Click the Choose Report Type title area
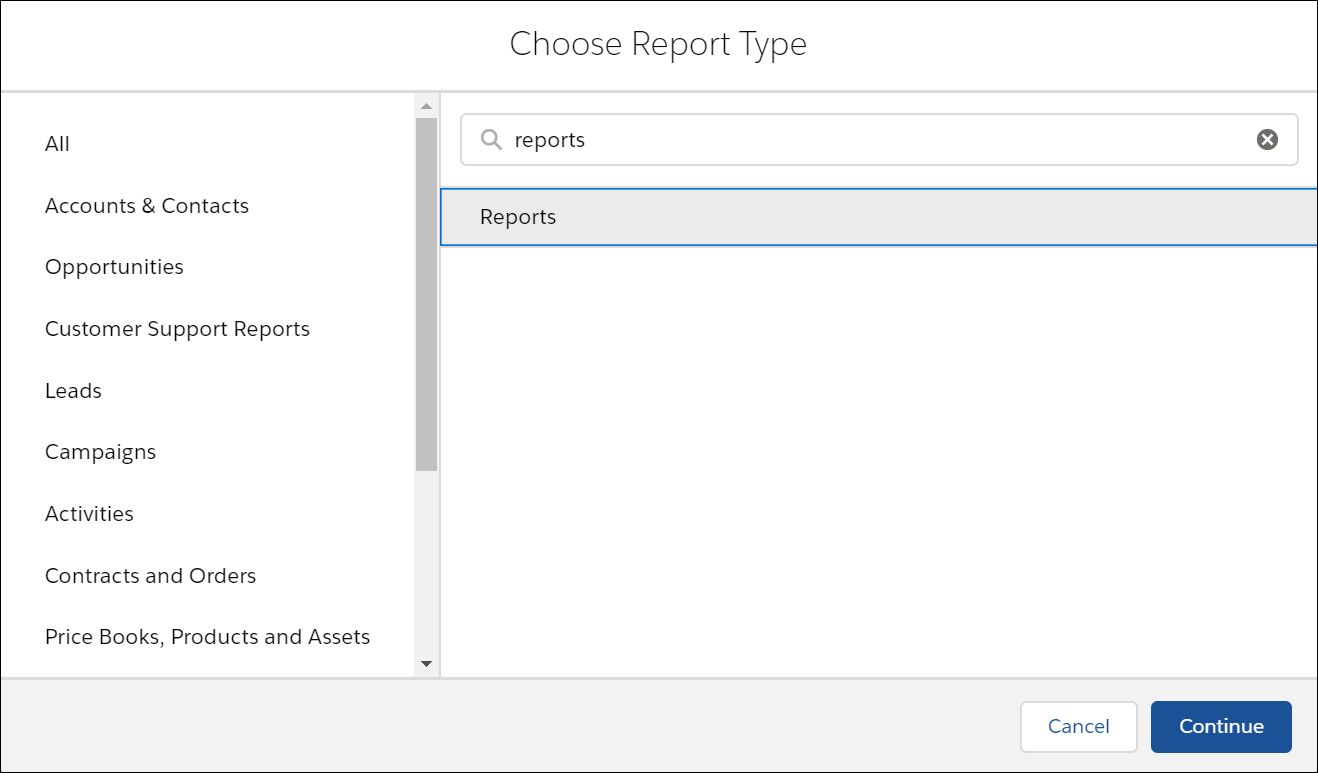Screen dimensions: 1318x773 [x=658, y=44]
